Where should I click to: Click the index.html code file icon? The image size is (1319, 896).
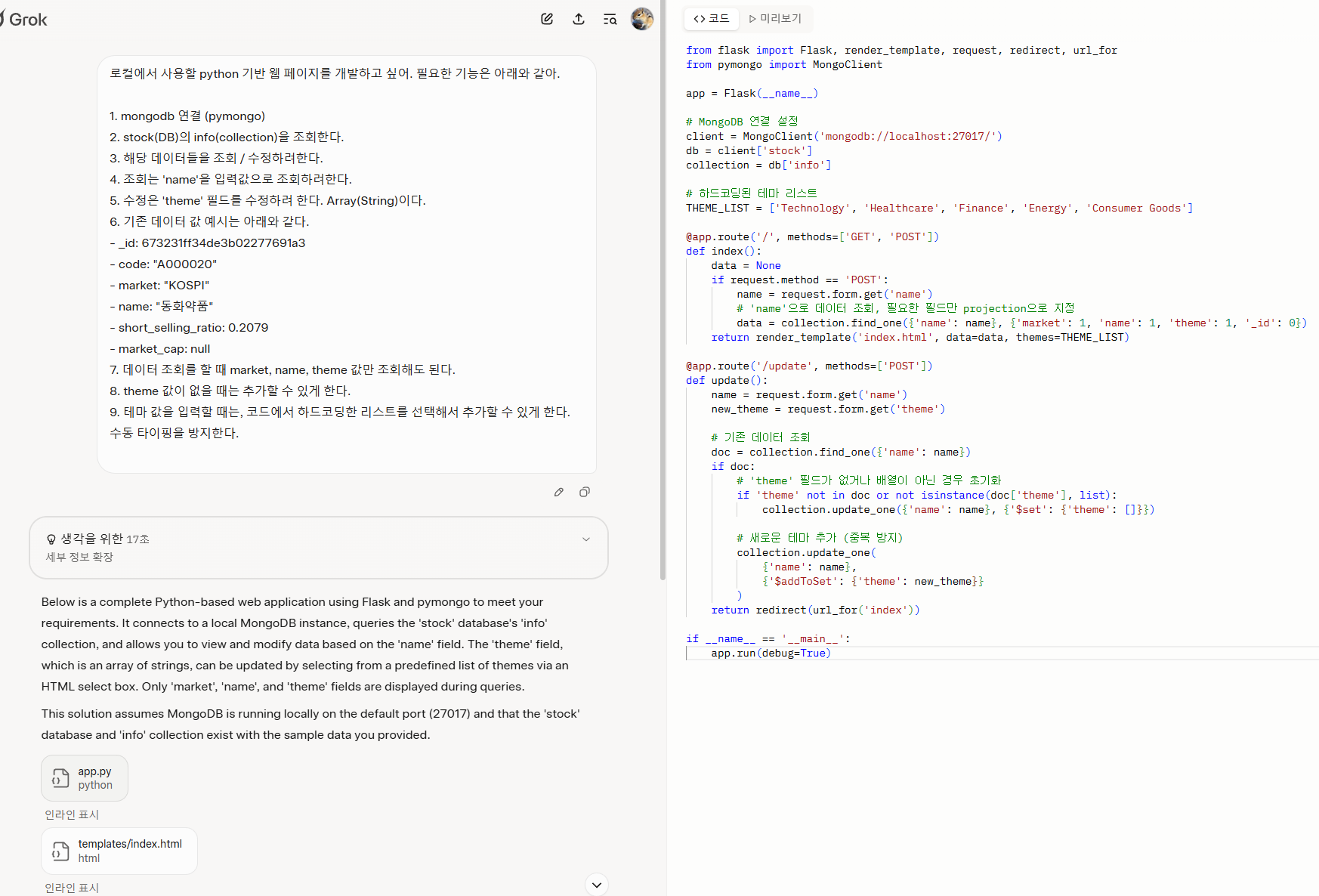(60, 851)
